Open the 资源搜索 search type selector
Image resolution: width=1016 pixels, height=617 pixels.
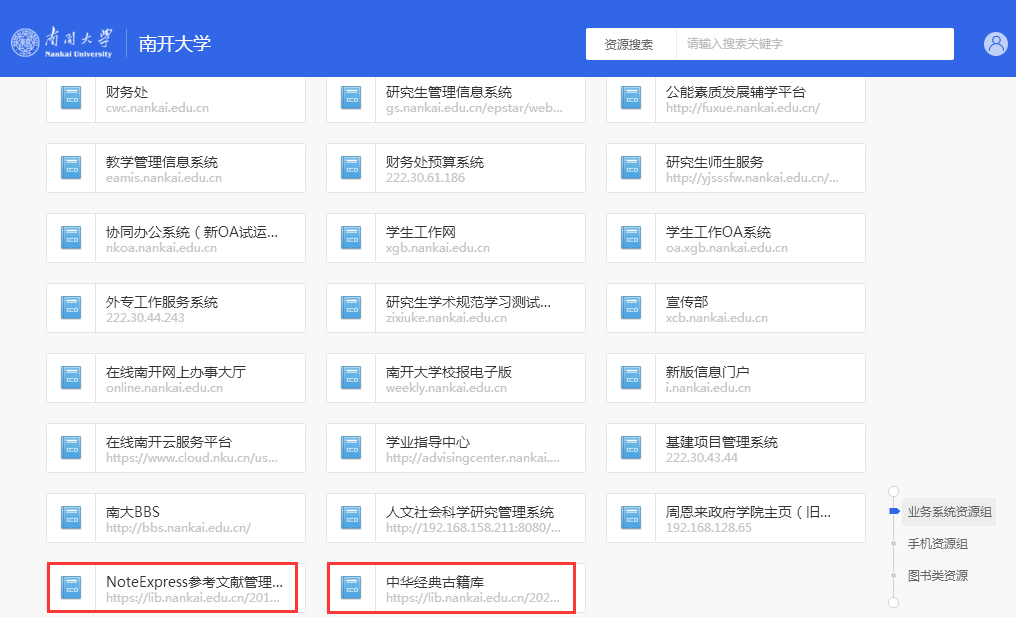(629, 44)
